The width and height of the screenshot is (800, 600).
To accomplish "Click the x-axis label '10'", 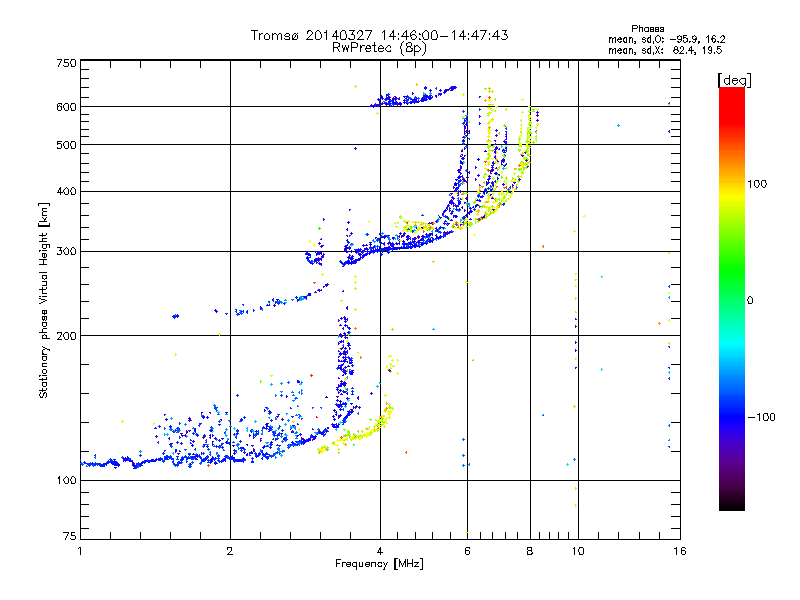I will 578,551.
